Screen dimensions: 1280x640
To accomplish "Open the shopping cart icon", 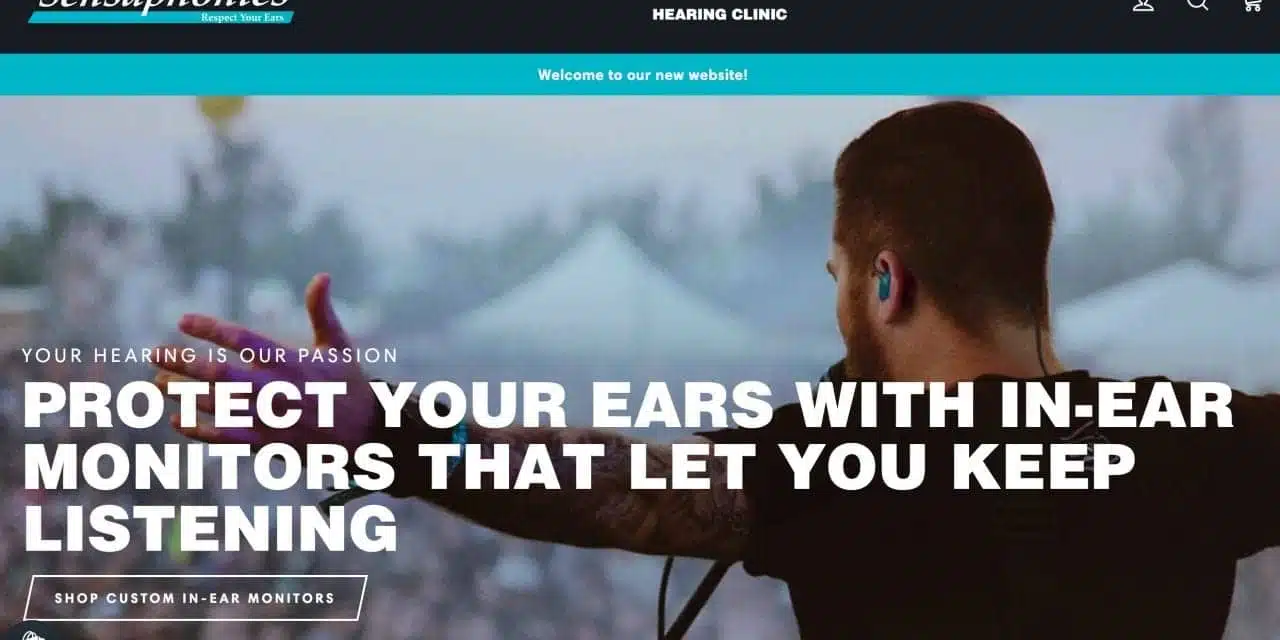I will tap(1251, 4).
